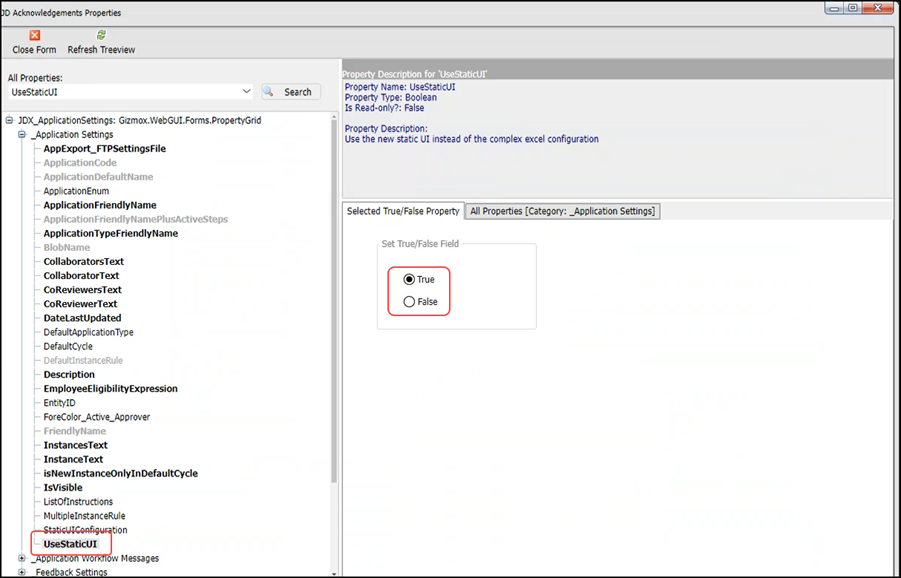
Task: Select UseStaticUI in the tree
Action: pos(70,545)
